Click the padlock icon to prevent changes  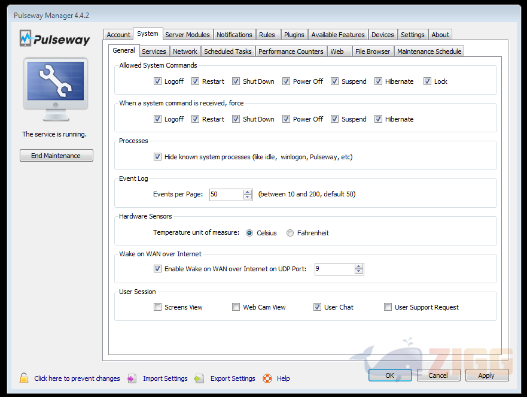(x=24, y=378)
